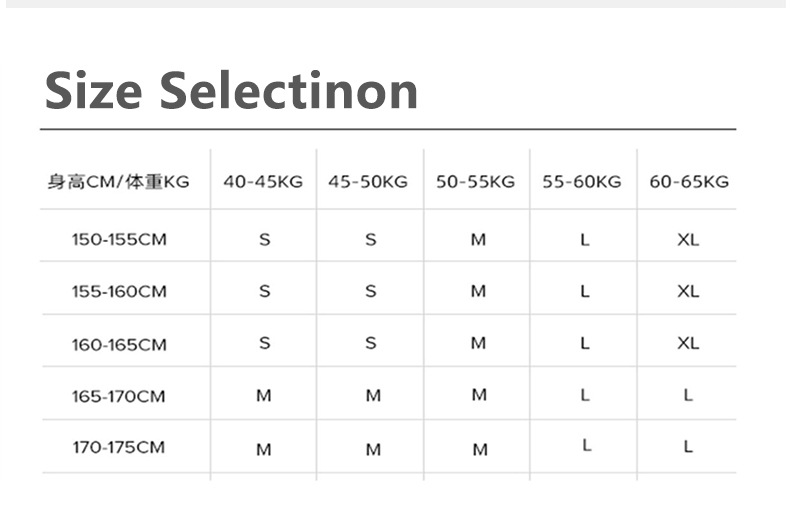790x527 pixels.
Task: Select the 165-170CM row label
Action: (x=119, y=396)
